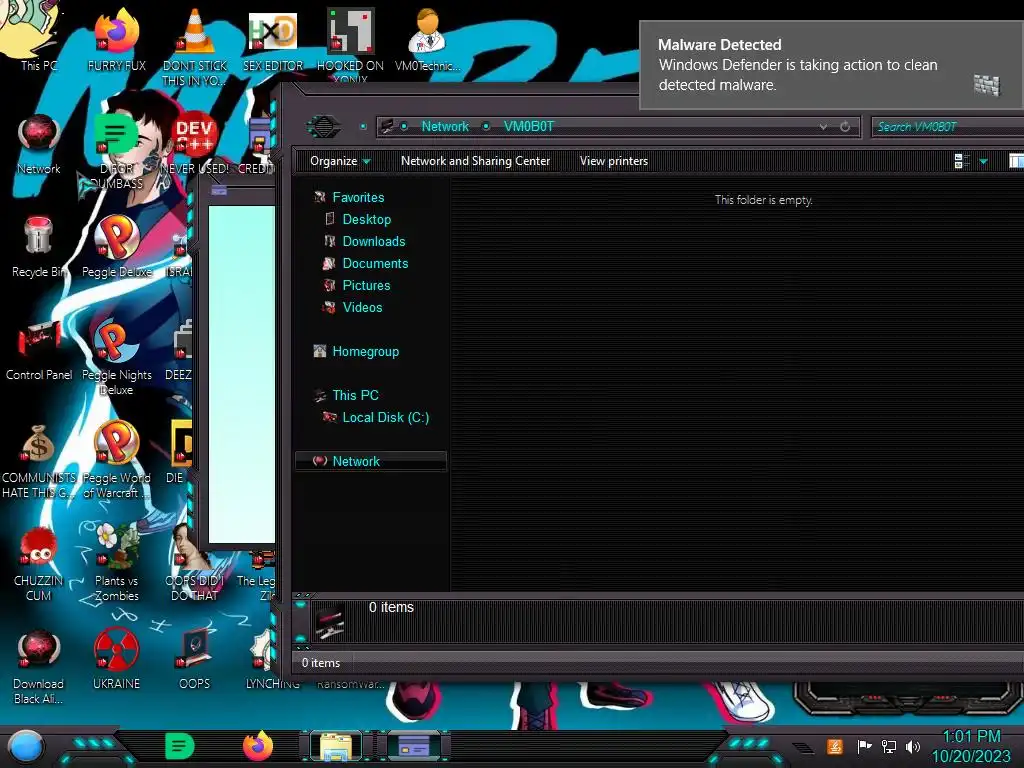
Task: Open the Download Black Ali desktop icon
Action: (39, 666)
